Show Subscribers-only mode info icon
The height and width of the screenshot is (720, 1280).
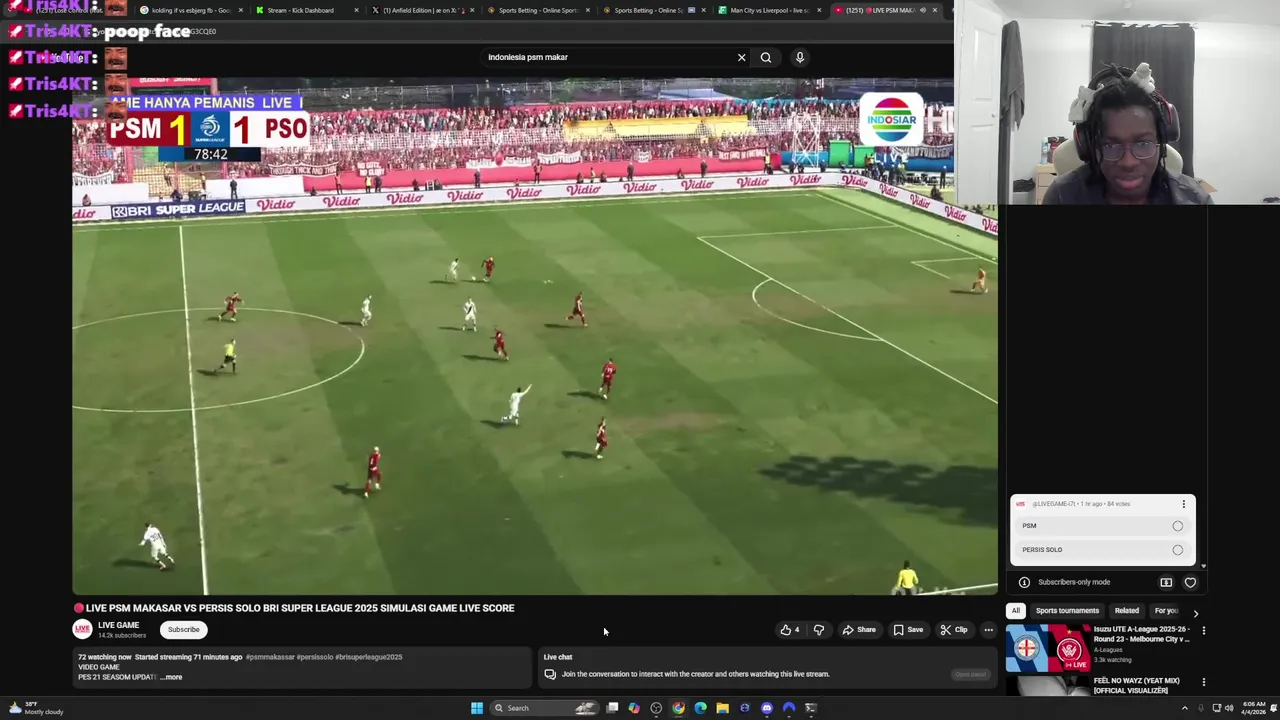[1024, 582]
